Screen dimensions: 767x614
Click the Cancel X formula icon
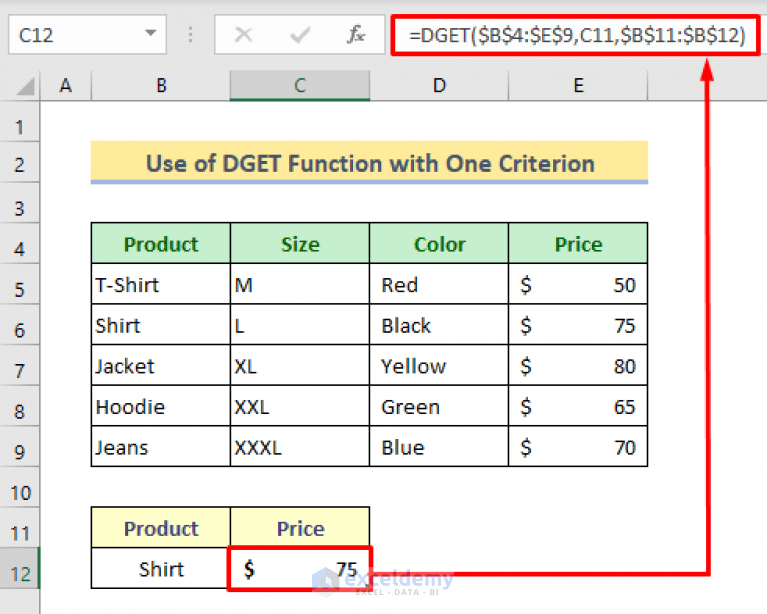click(243, 35)
